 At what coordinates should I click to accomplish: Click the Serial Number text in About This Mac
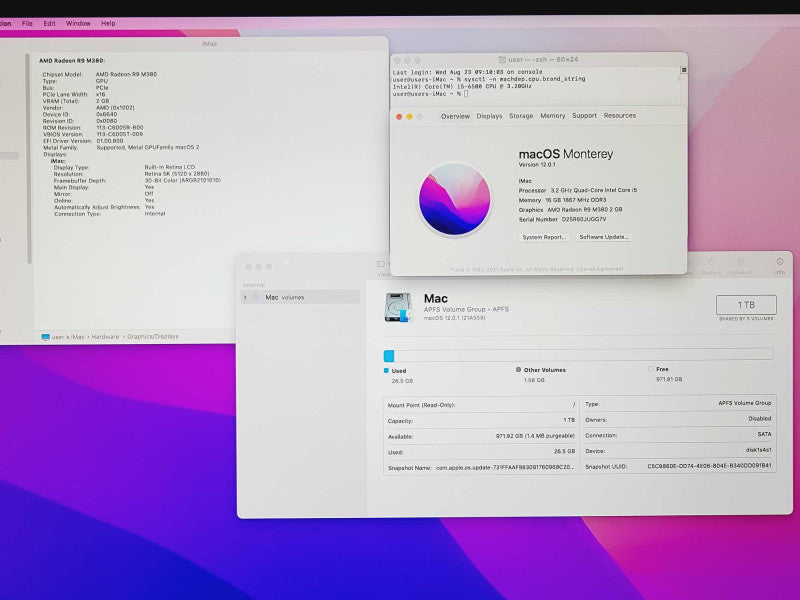pyautogui.click(x=562, y=219)
